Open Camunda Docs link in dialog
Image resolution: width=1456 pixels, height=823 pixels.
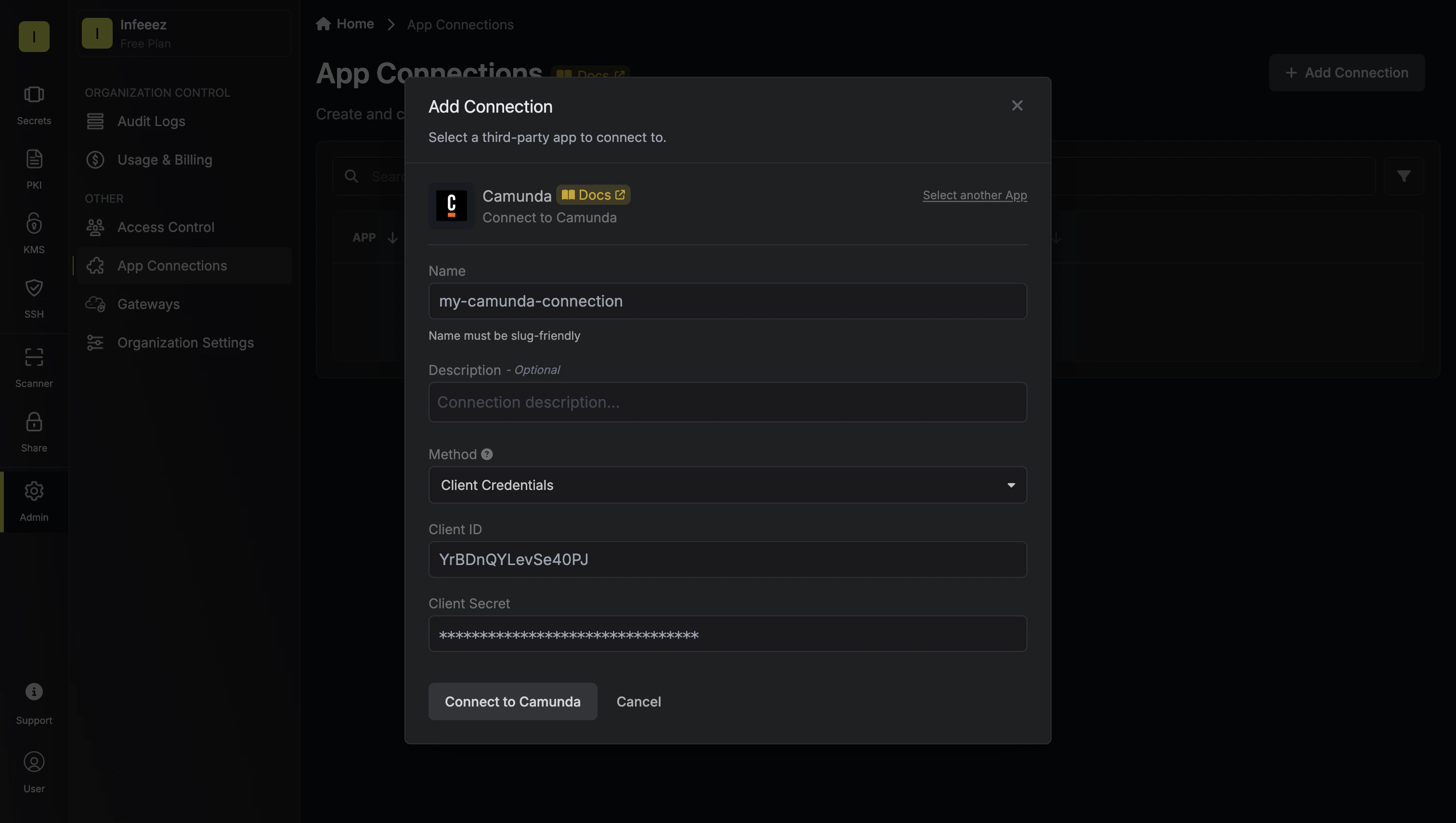tap(593, 194)
